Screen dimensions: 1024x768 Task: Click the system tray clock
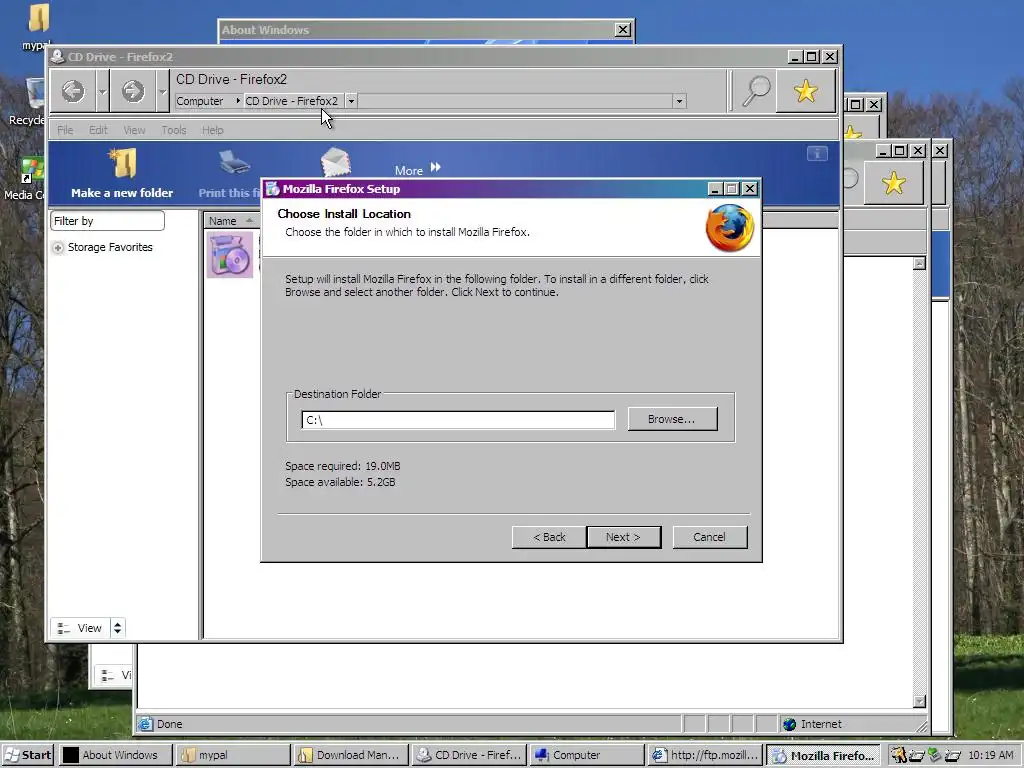[991, 755]
